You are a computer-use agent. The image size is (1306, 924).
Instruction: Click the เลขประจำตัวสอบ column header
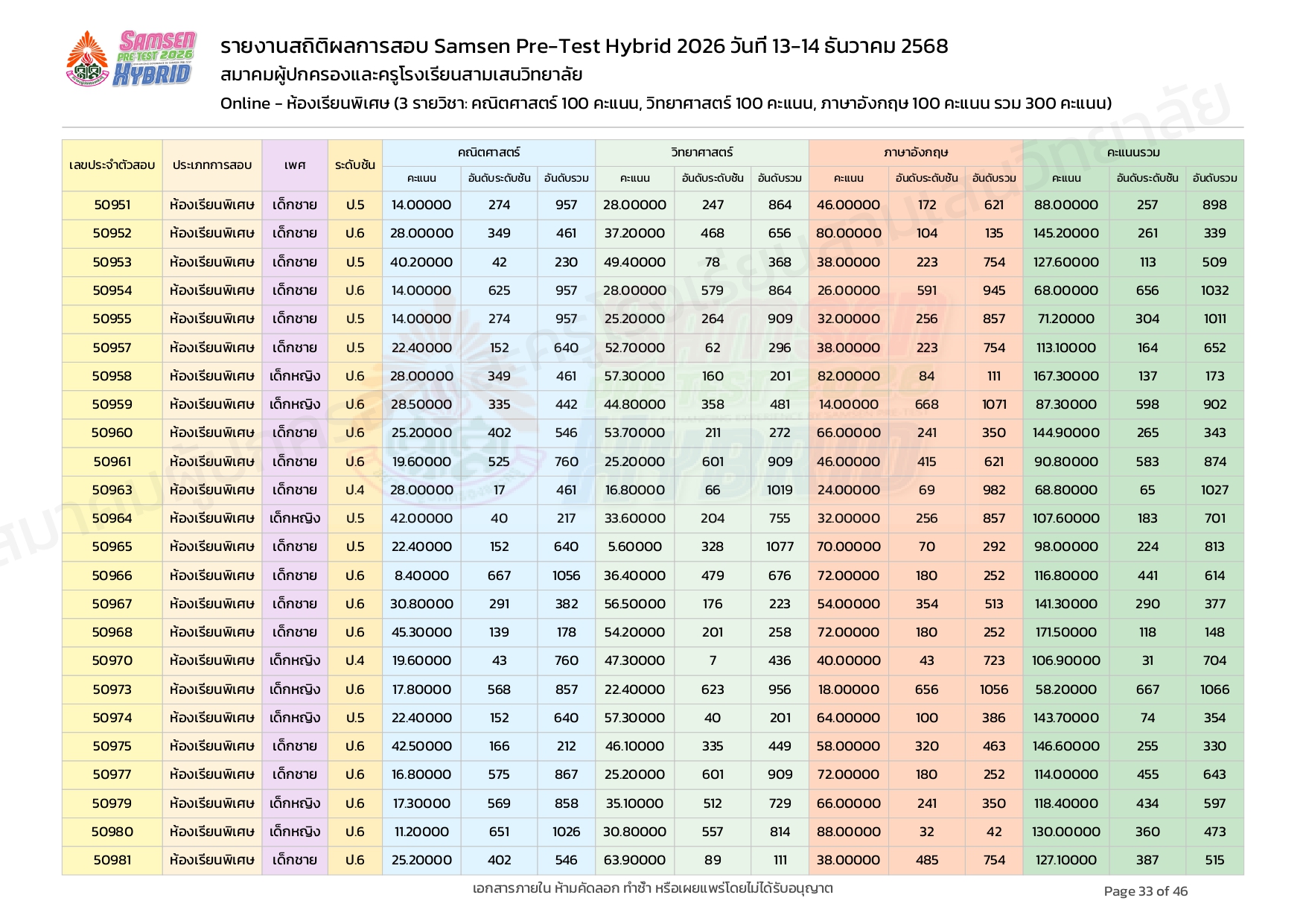[112, 165]
